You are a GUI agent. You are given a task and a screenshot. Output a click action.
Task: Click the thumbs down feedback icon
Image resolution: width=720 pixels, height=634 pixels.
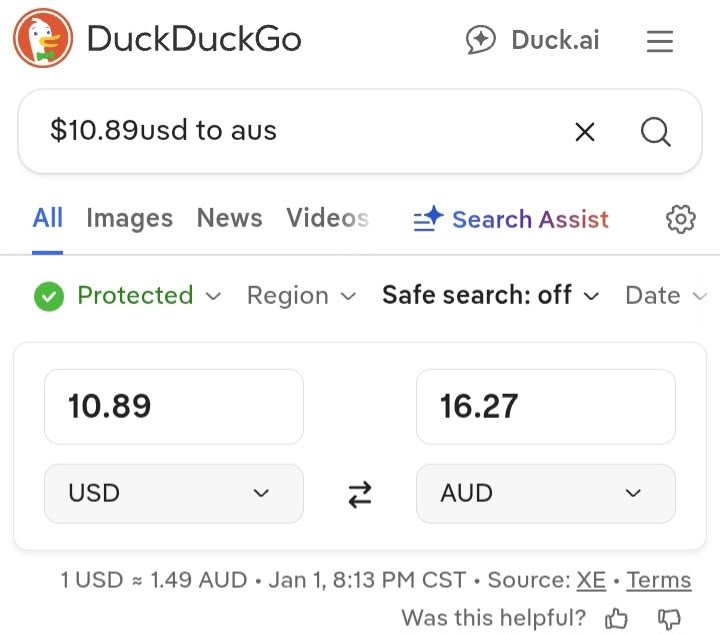click(669, 619)
